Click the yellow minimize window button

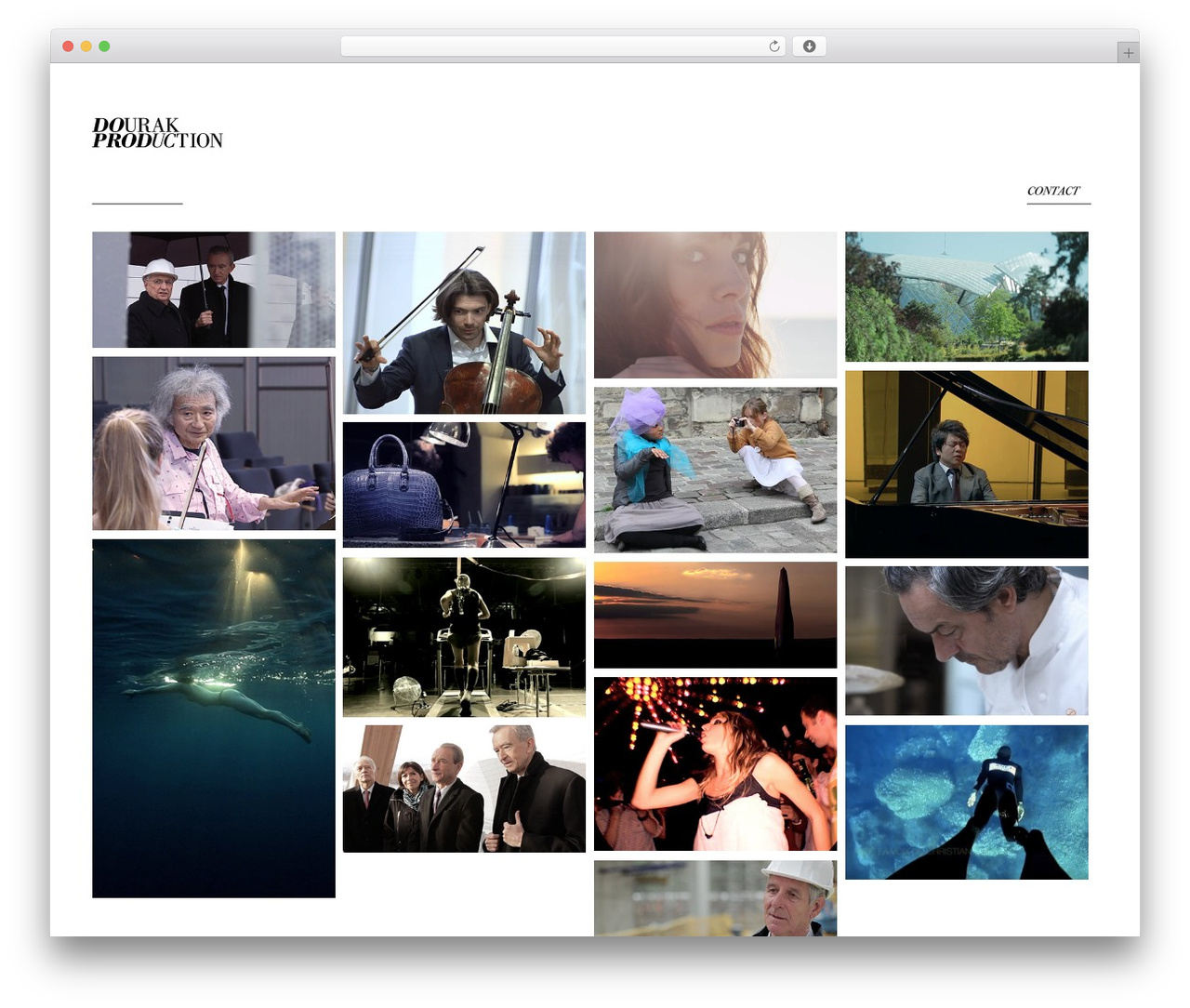click(x=86, y=46)
